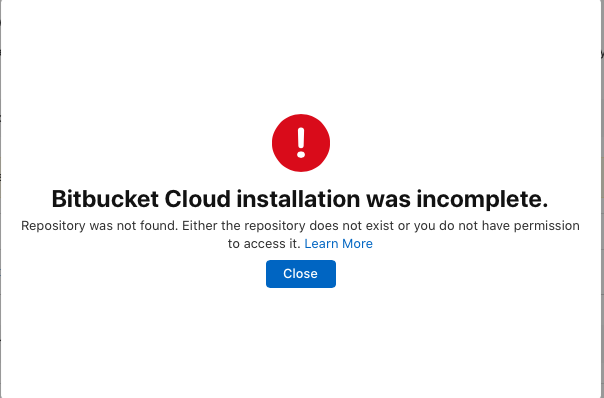Click the red exclamation error icon

[x=301, y=143]
